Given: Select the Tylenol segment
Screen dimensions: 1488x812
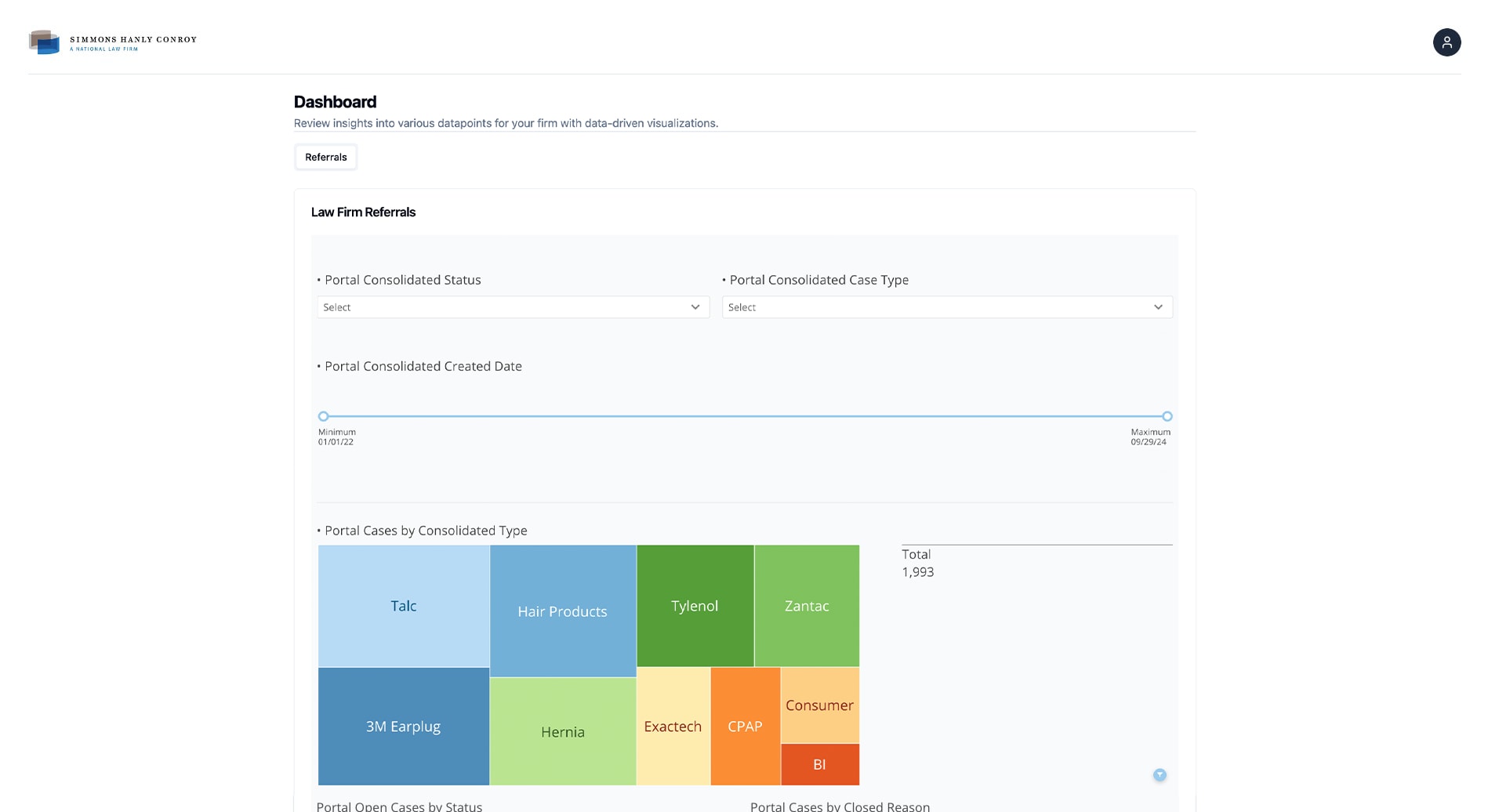Looking at the screenshot, I should click(695, 605).
